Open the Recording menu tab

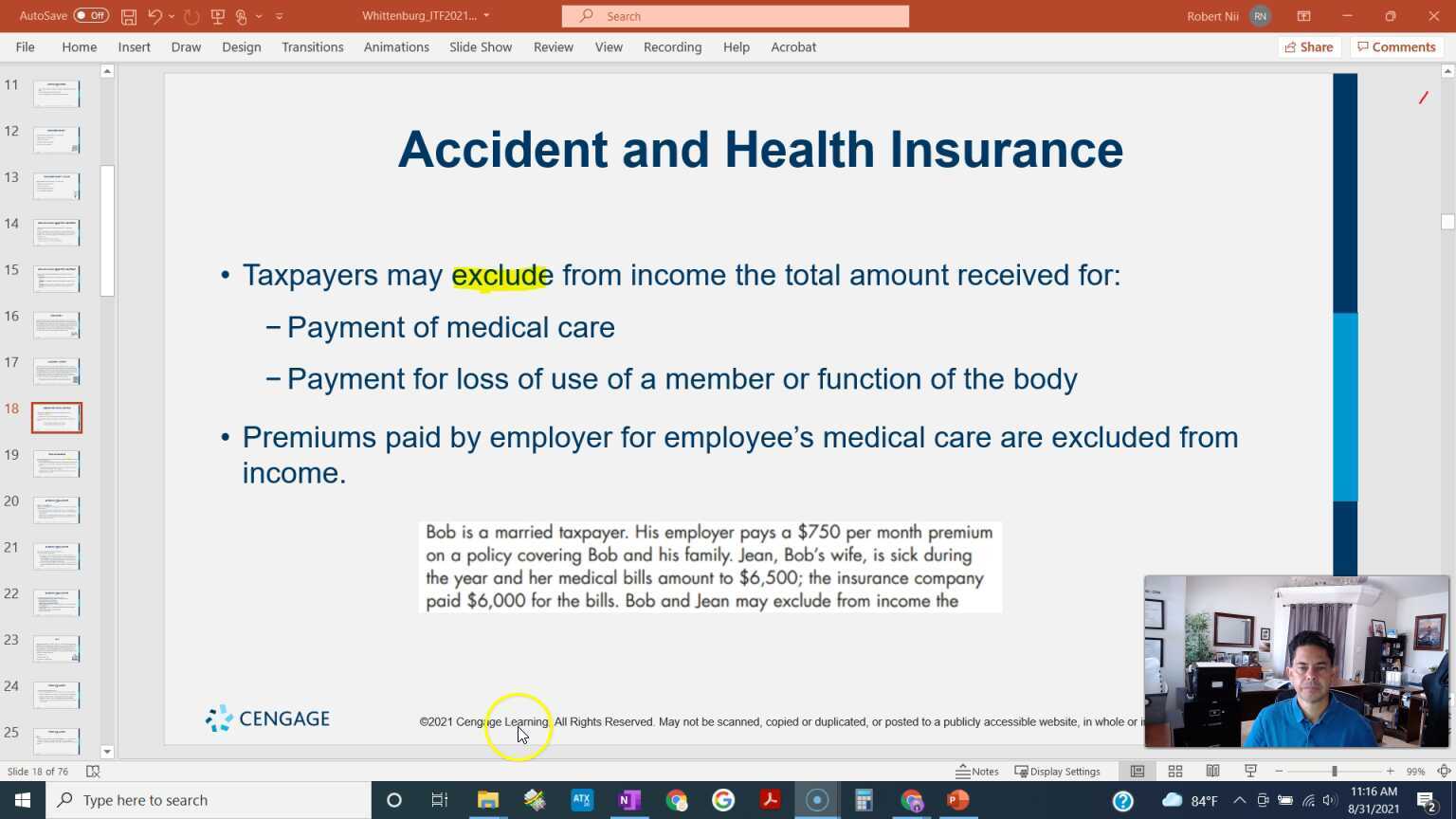(672, 46)
